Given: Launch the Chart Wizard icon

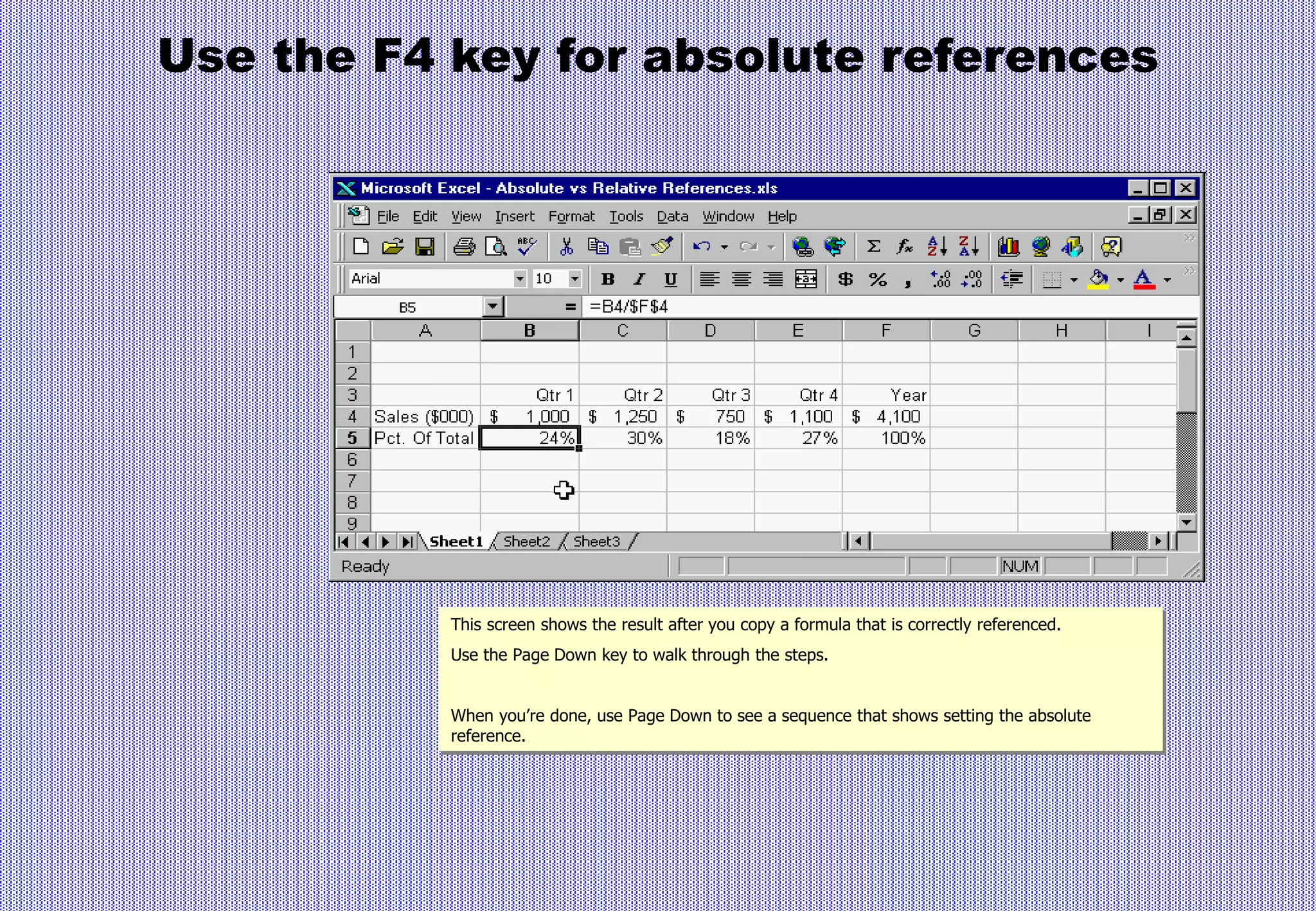Looking at the screenshot, I should coord(1008,247).
